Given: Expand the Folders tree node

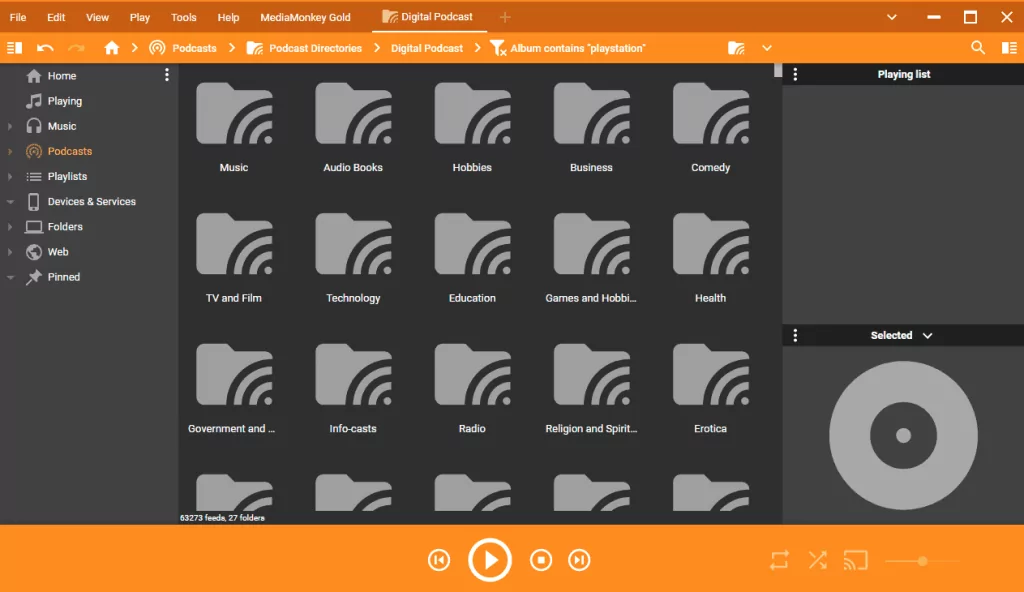Looking at the screenshot, I should click(x=10, y=227).
